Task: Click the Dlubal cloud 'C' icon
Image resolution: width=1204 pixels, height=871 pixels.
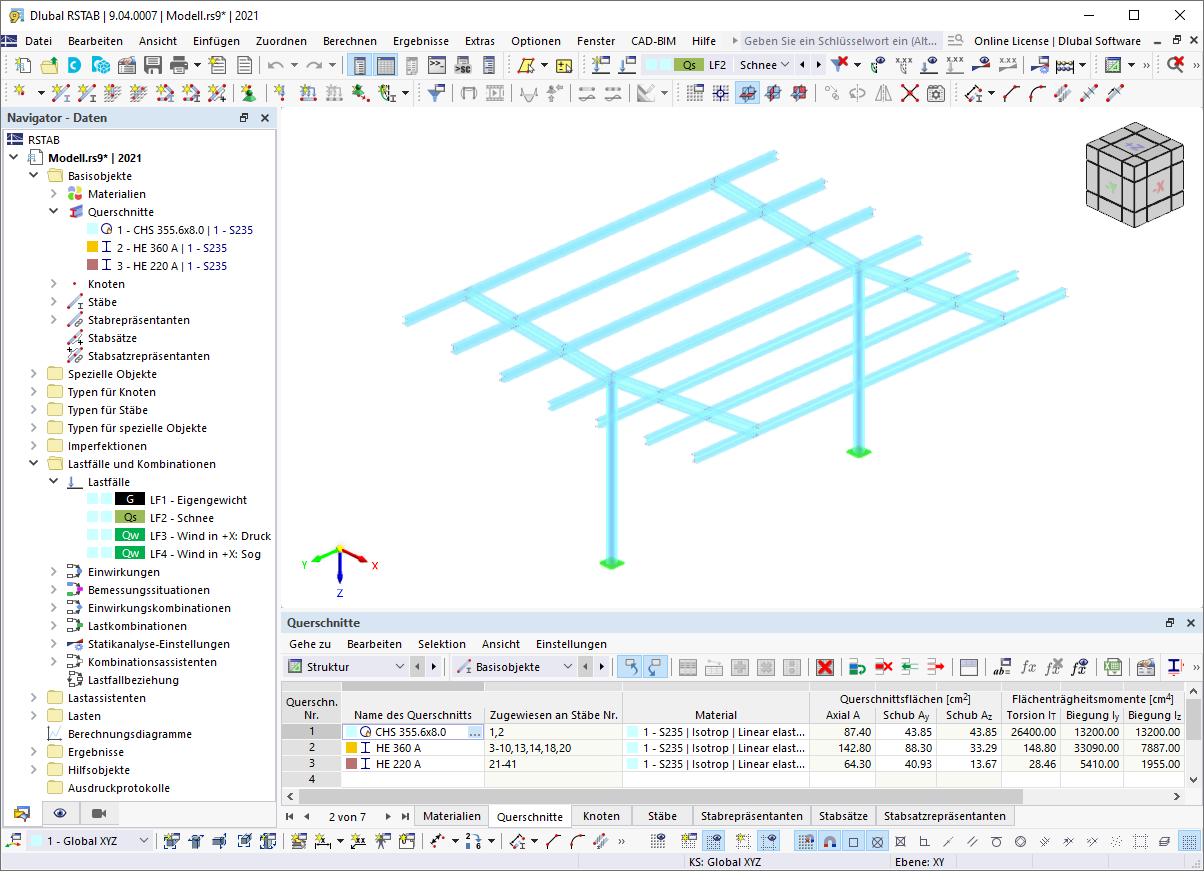Action: [x=75, y=65]
